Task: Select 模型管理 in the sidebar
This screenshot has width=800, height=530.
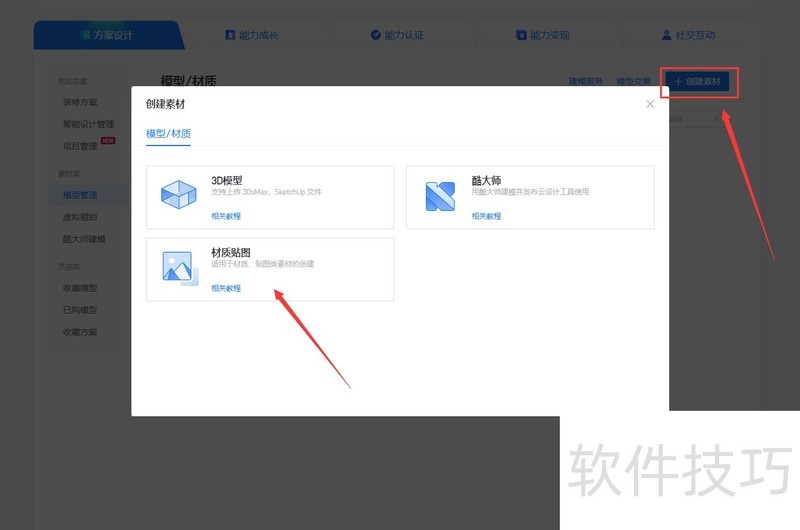Action: [80, 195]
